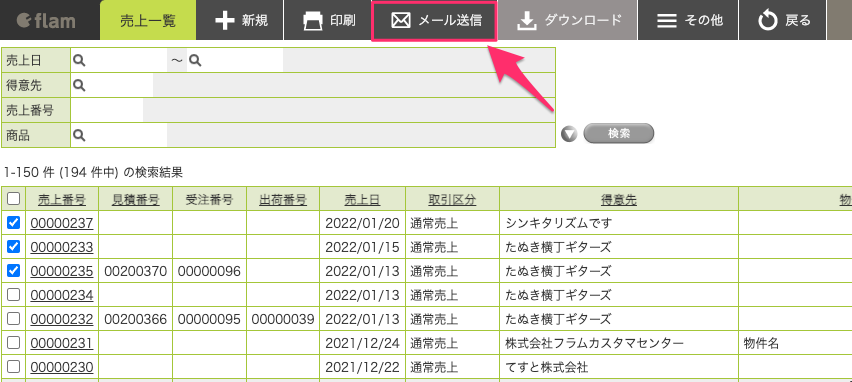852x382 pixels.
Task: Check the row 00000232 checkbox
Action: 14,318
